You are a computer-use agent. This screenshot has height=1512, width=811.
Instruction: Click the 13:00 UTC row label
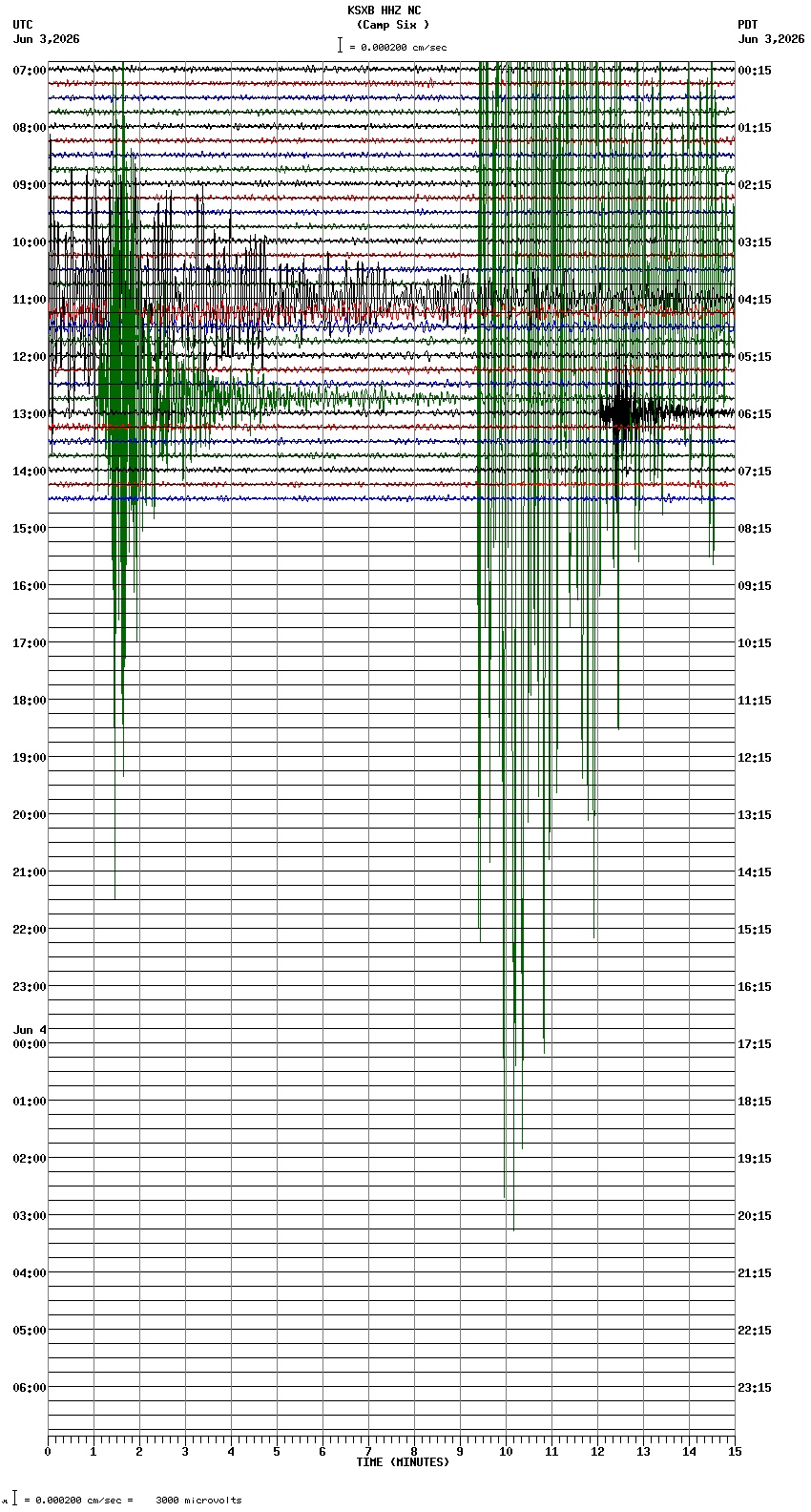click(x=30, y=413)
